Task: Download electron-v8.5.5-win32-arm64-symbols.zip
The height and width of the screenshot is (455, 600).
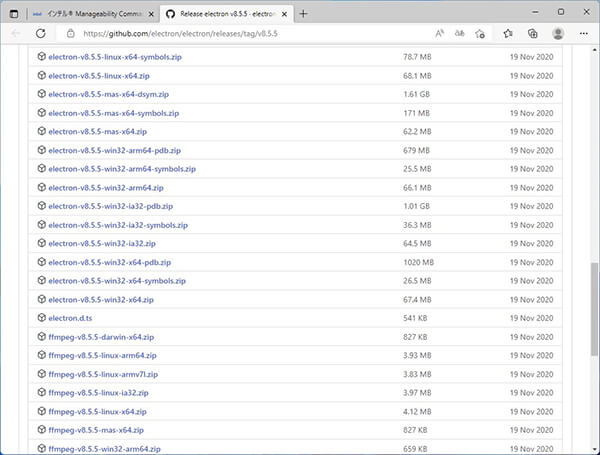Action: (122, 169)
